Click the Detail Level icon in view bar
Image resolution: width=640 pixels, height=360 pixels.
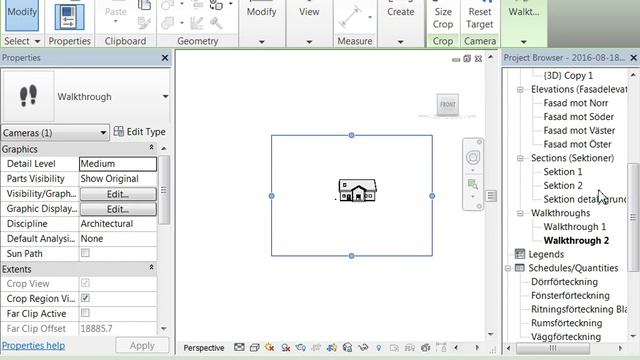[239, 347]
